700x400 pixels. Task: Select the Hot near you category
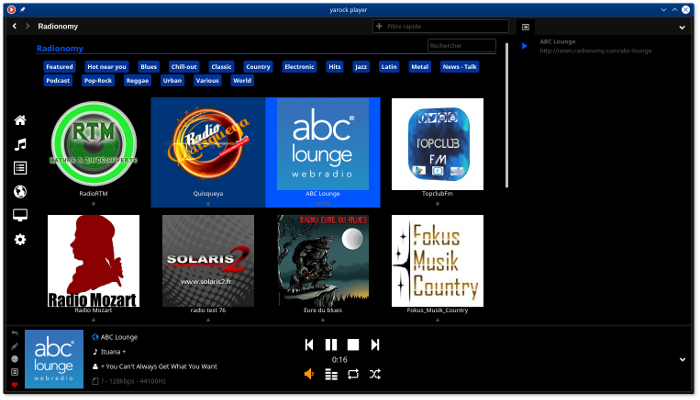point(107,67)
